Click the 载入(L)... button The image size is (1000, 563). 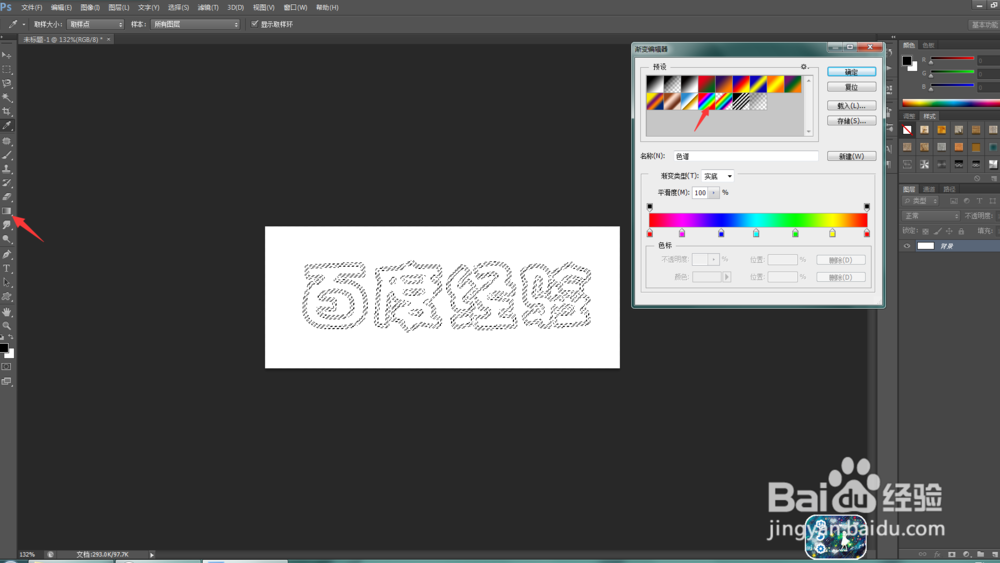pos(851,106)
